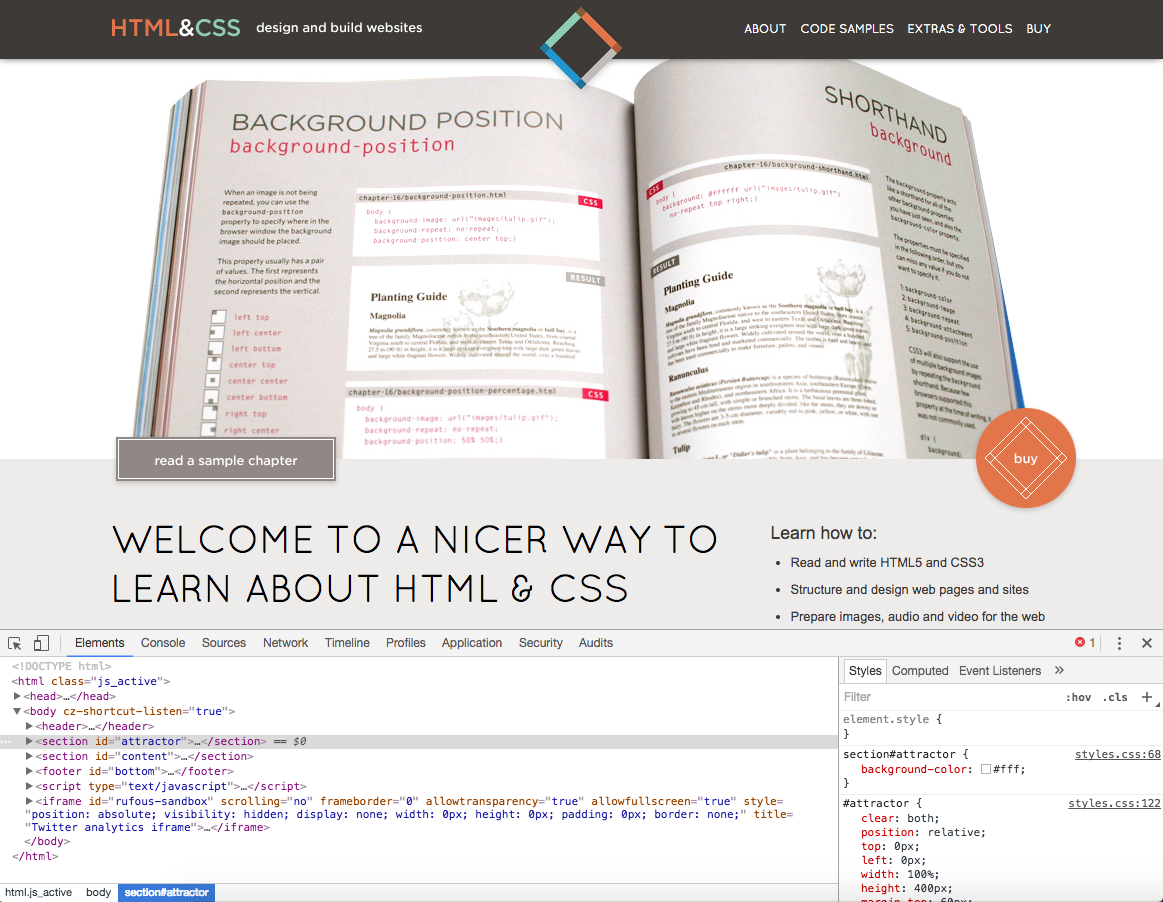1163x902 pixels.
Task: Click the red error count icon
Action: tap(1080, 642)
